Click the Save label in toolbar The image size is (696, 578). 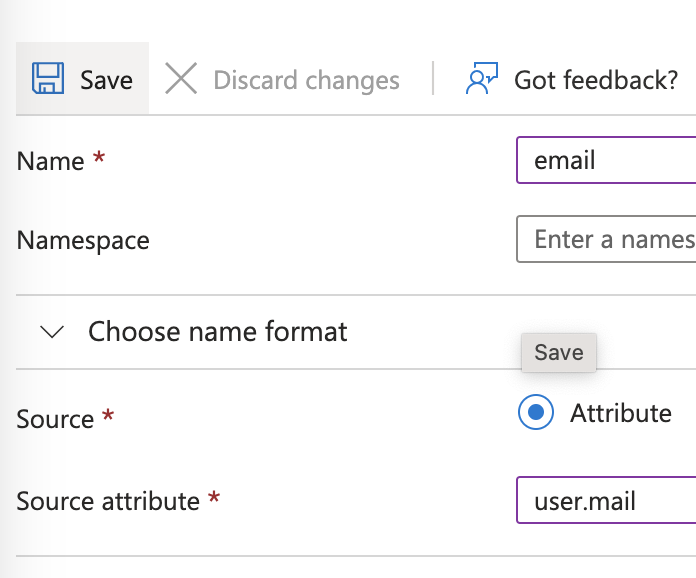pos(107,80)
